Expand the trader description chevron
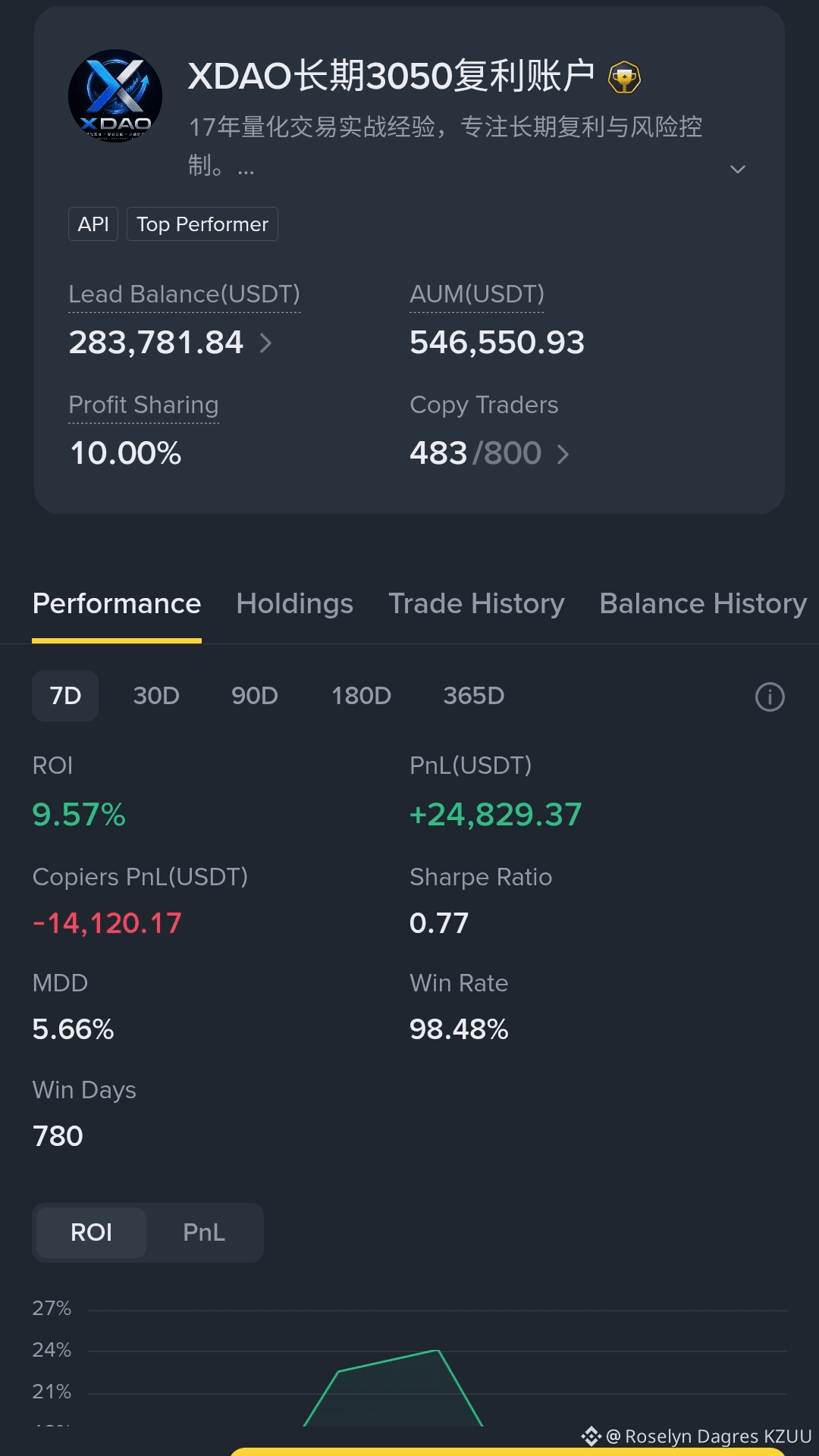 (737, 169)
